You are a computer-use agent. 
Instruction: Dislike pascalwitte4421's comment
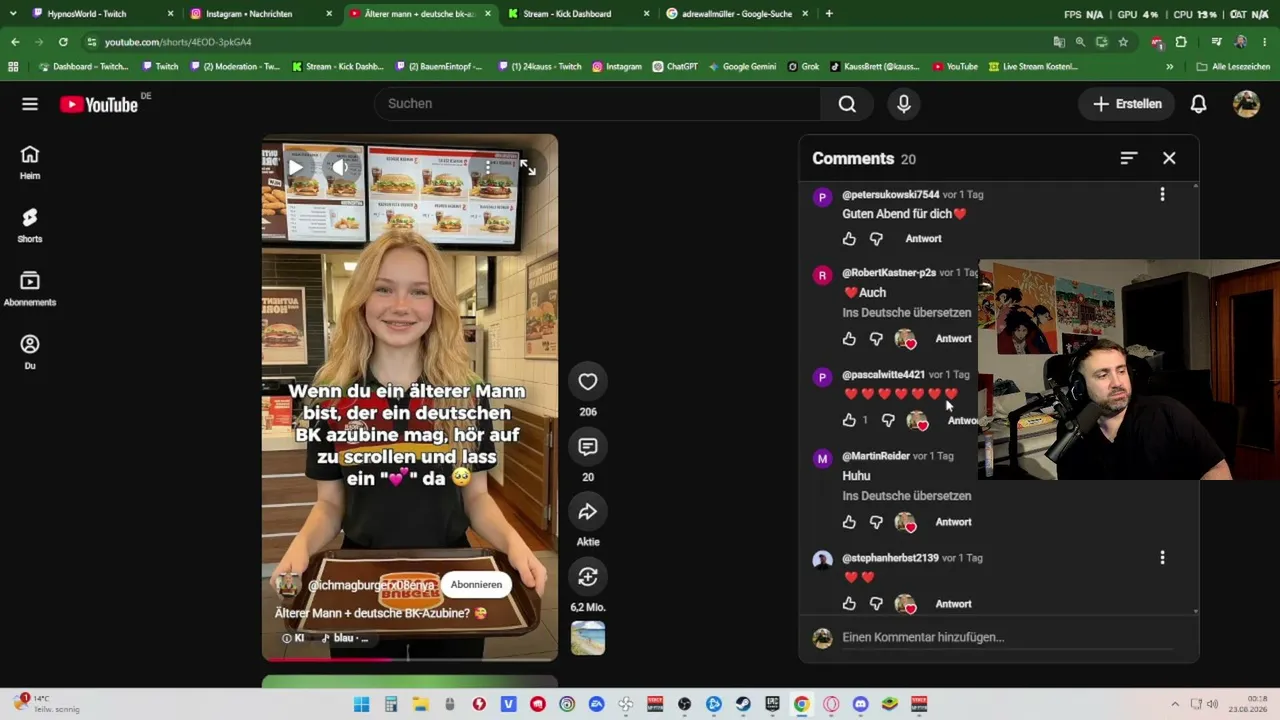888,421
